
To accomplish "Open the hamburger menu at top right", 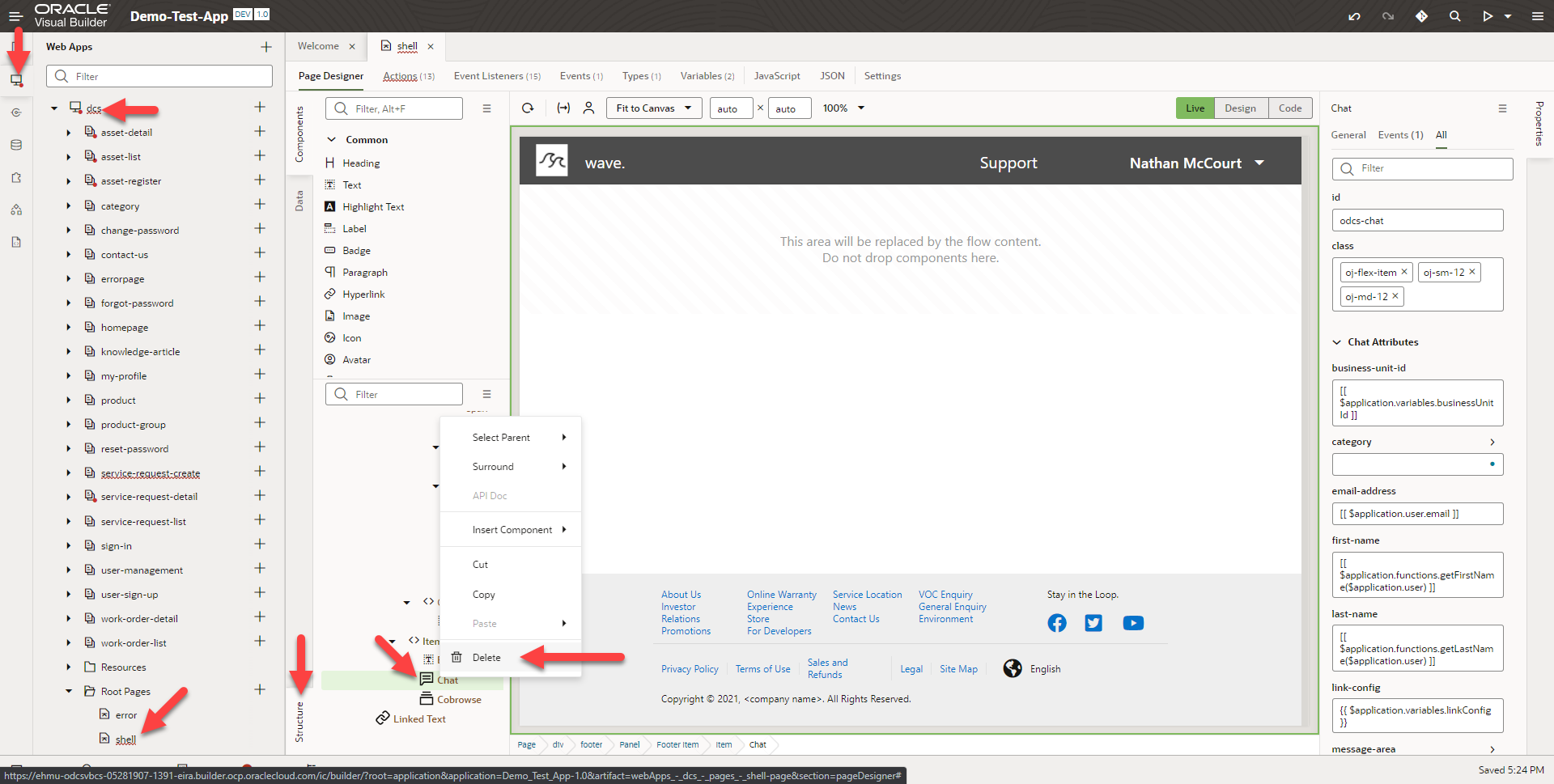I will (x=1537, y=15).
